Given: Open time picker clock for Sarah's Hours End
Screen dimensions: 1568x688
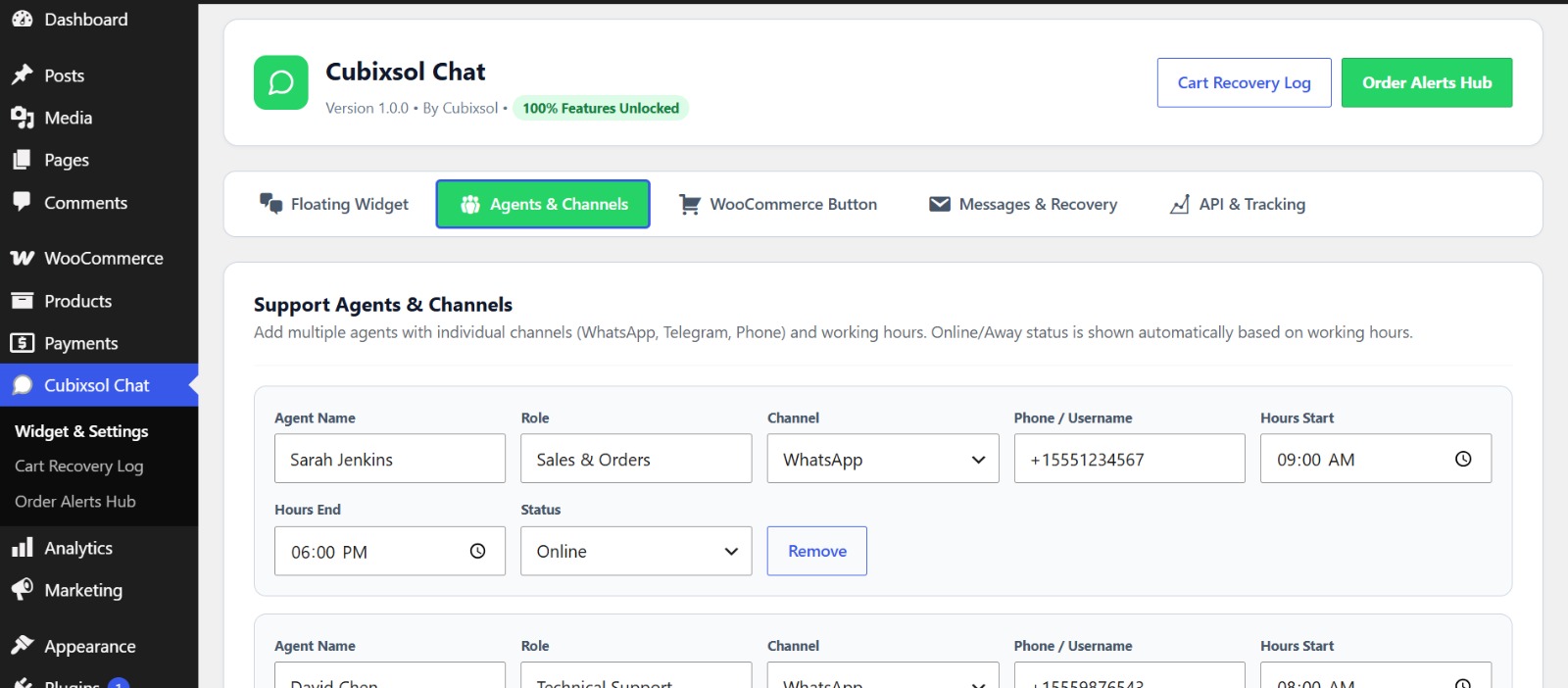Looking at the screenshot, I should 477,551.
